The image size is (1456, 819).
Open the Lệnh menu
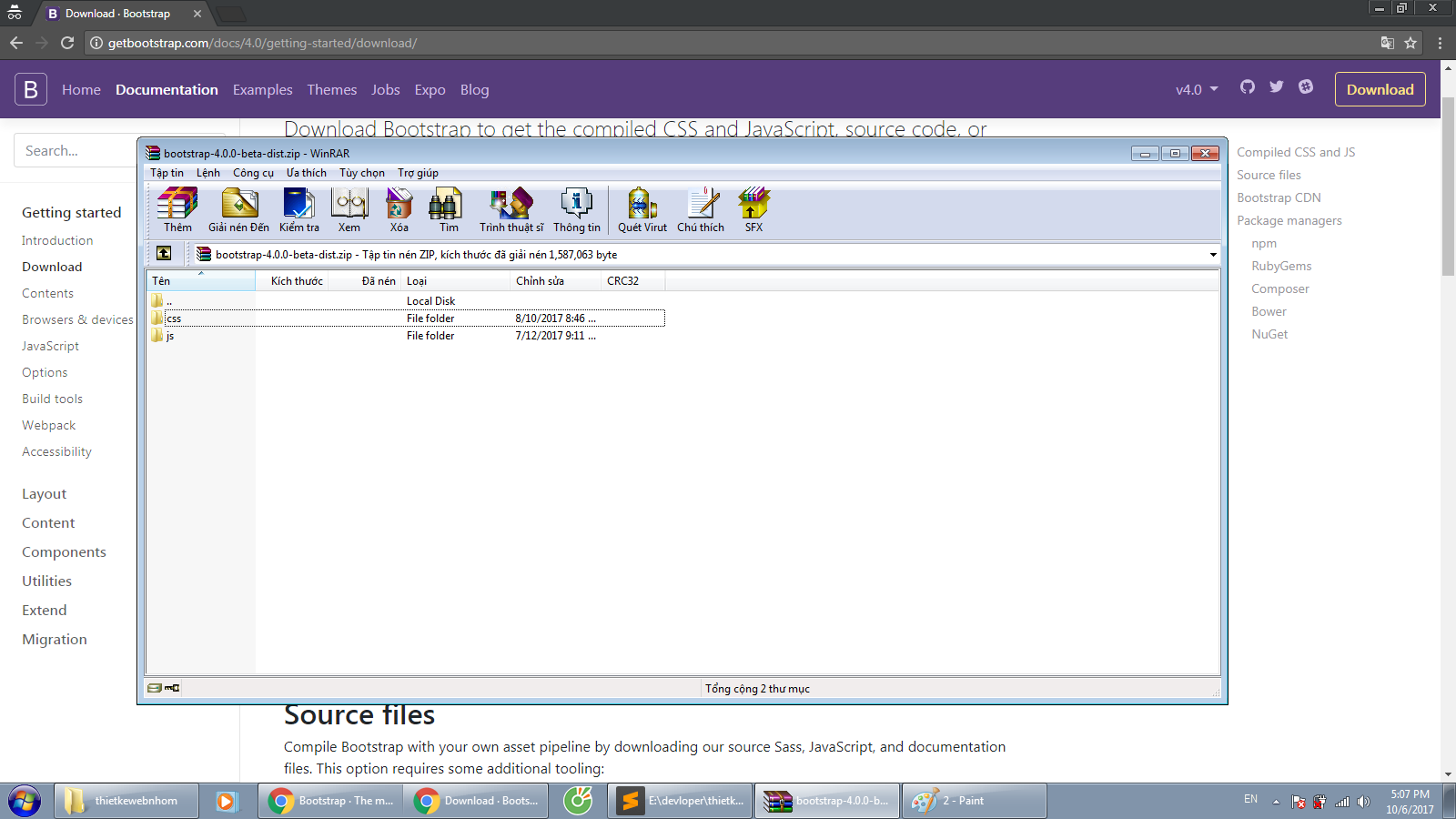click(208, 173)
